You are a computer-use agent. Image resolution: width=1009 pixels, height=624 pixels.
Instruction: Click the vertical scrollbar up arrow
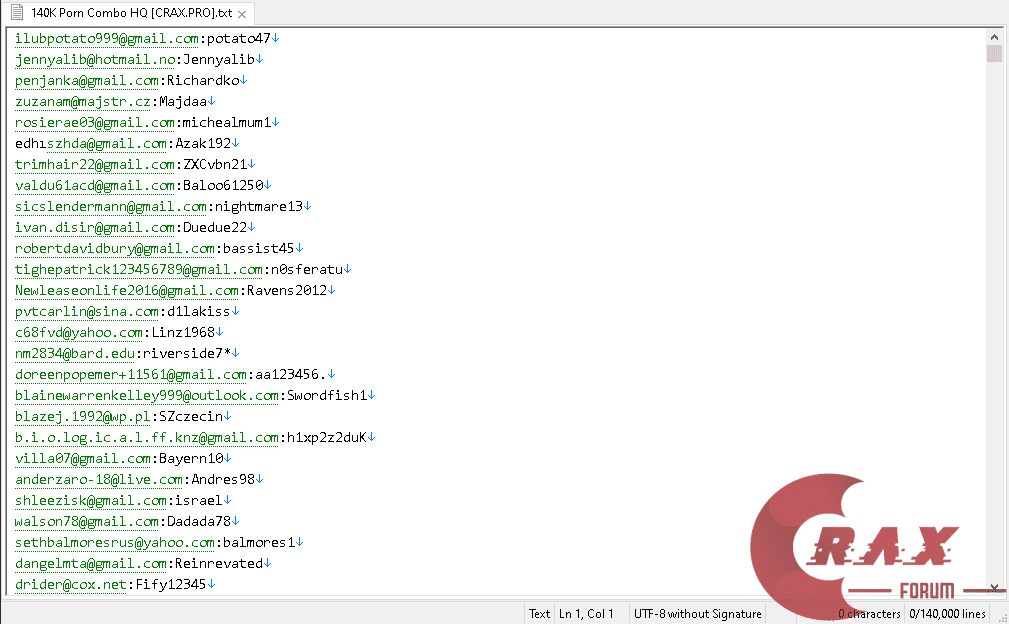click(x=994, y=37)
